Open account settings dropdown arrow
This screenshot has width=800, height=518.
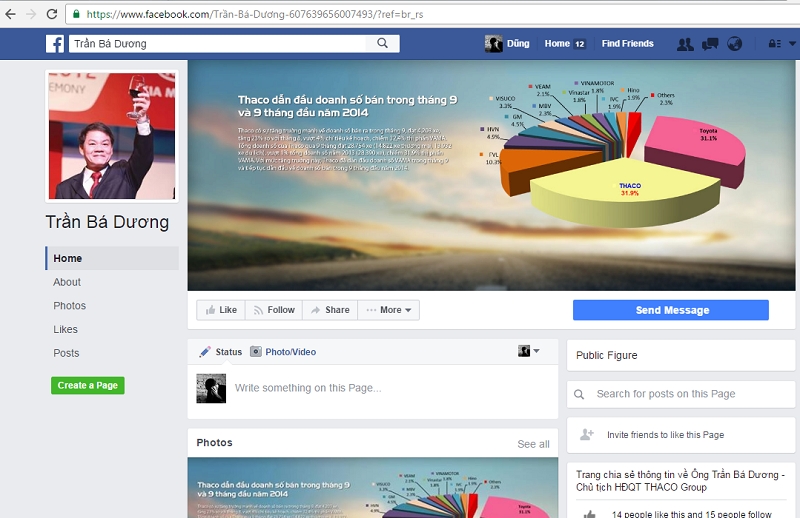790,44
